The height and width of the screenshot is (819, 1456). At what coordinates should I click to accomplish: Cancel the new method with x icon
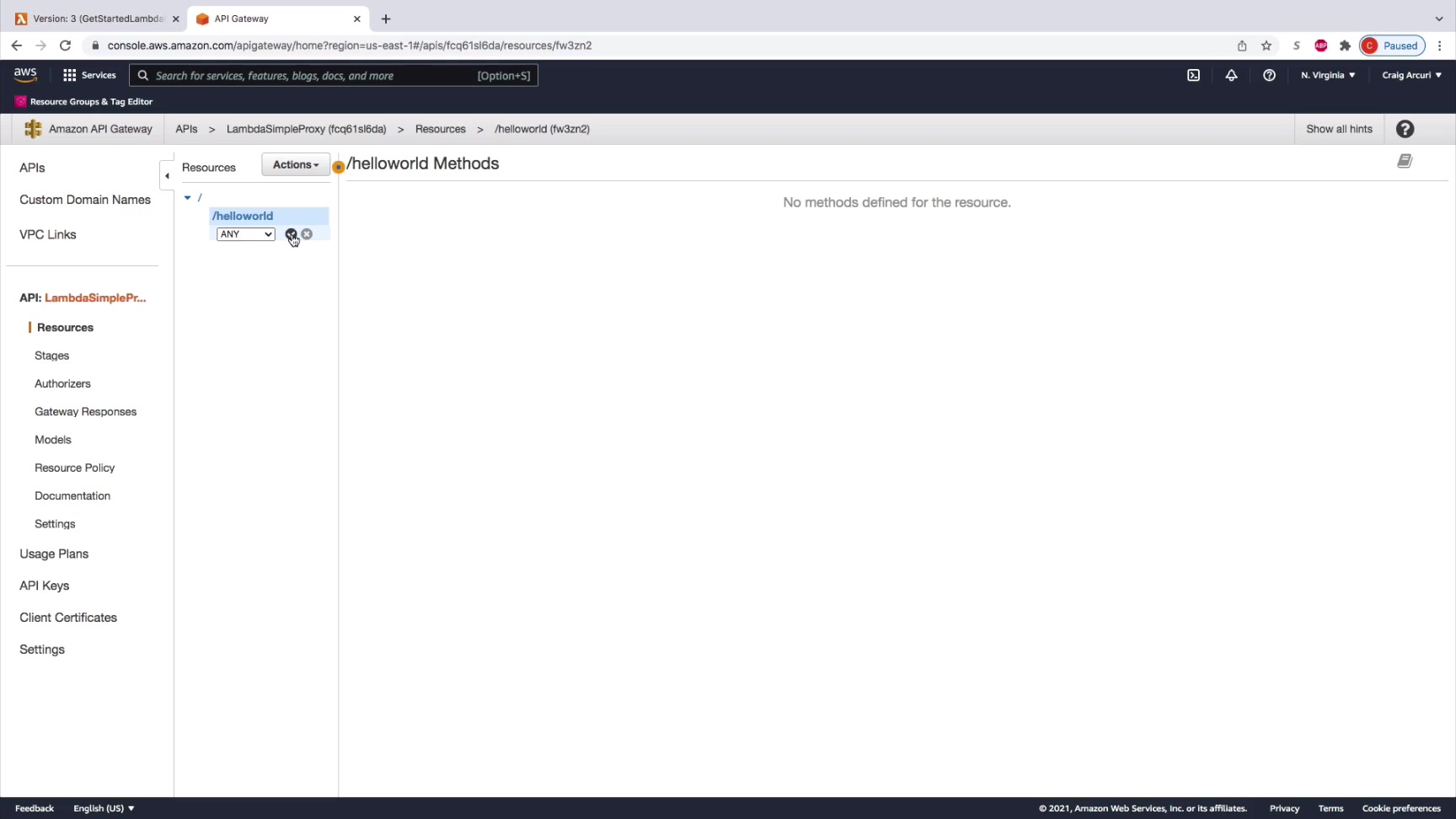point(307,234)
